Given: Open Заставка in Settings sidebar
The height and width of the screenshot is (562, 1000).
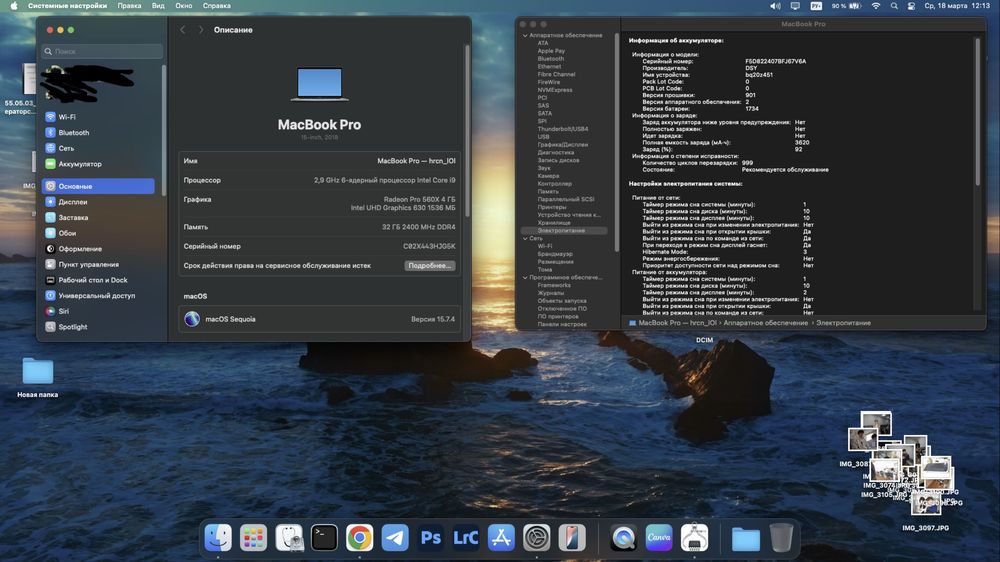Looking at the screenshot, I should pos(98,218).
